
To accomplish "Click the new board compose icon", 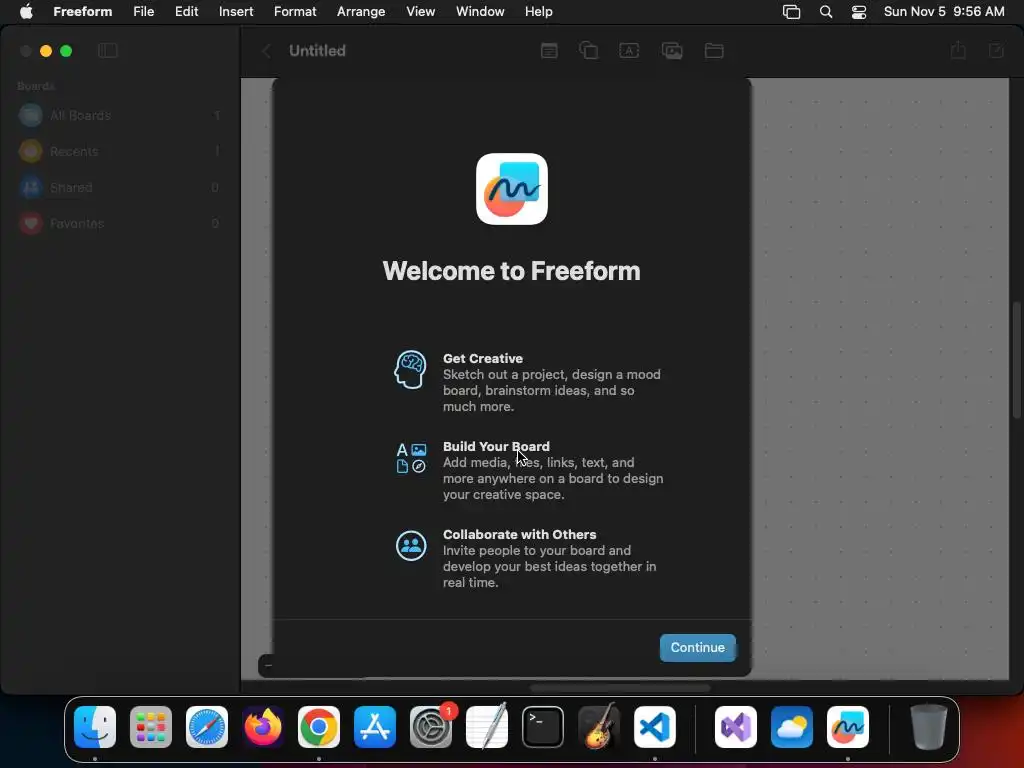I will (x=996, y=50).
